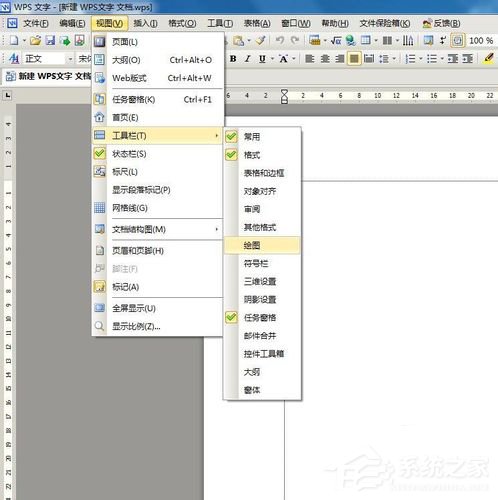This screenshot has height=500, width=498.
Task: Click the ruler tab stop selector
Action: [8, 96]
